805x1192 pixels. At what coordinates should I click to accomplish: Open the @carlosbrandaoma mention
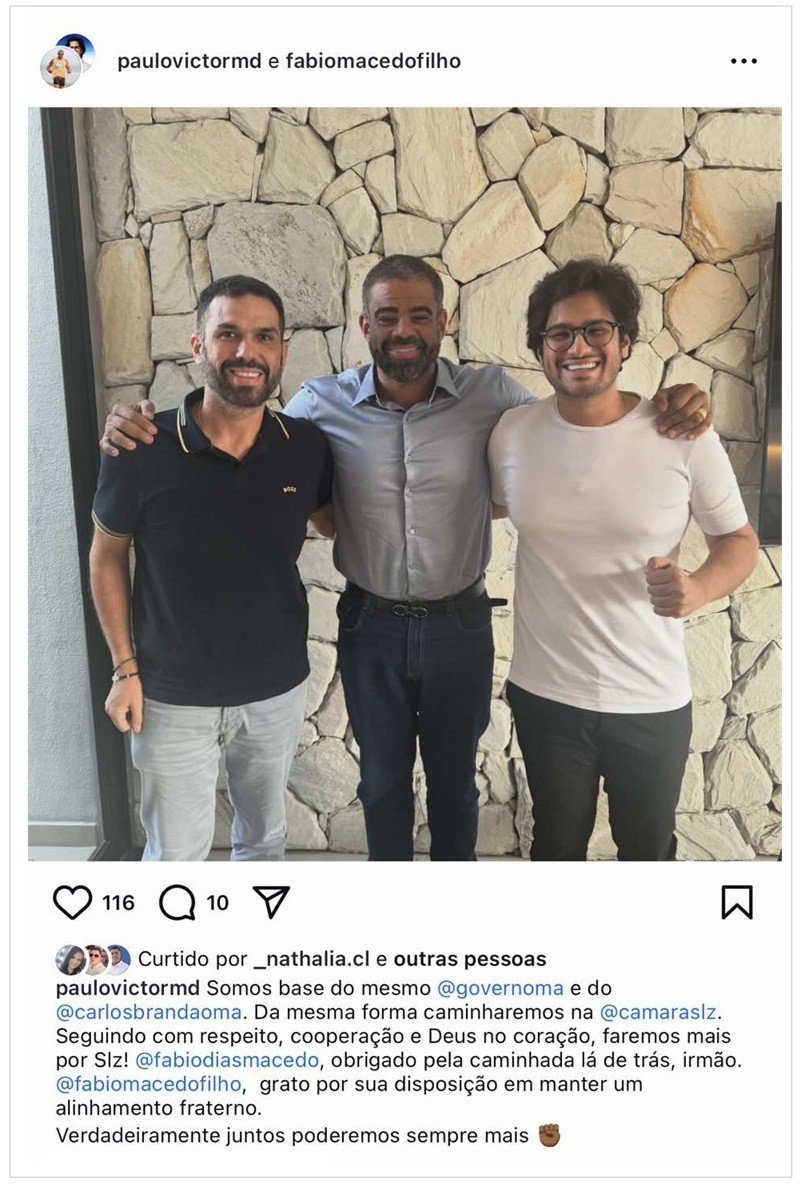(149, 1013)
